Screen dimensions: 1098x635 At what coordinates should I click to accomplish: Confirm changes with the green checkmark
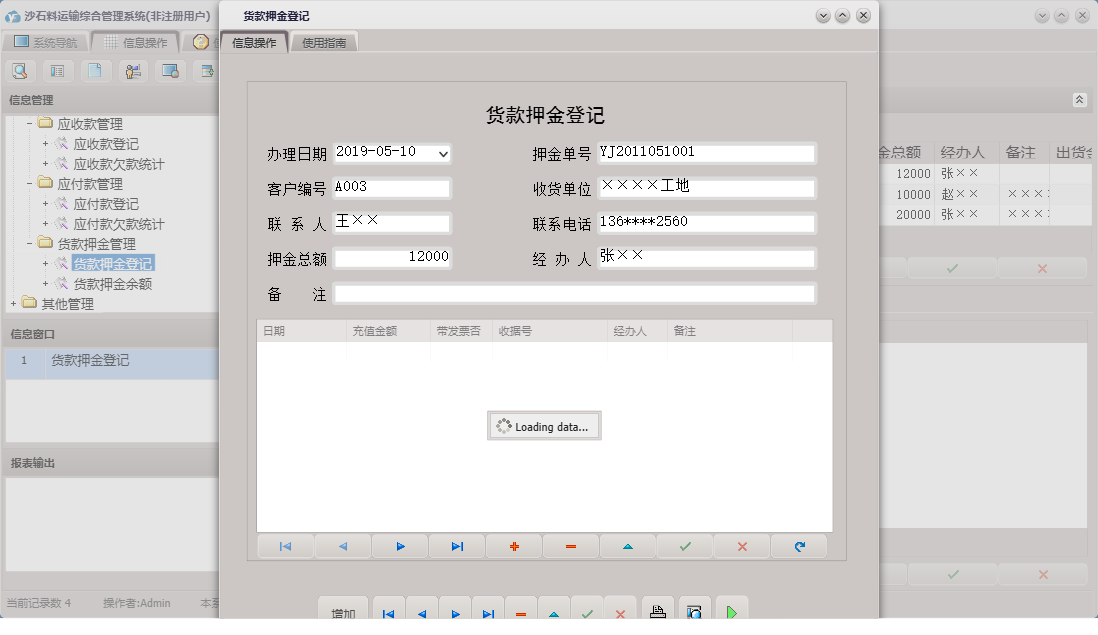(x=684, y=546)
